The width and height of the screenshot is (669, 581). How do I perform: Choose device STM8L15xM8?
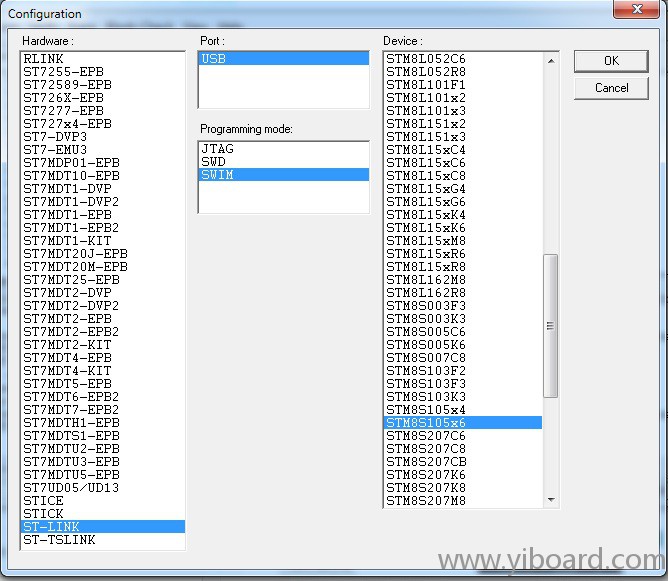click(463, 241)
